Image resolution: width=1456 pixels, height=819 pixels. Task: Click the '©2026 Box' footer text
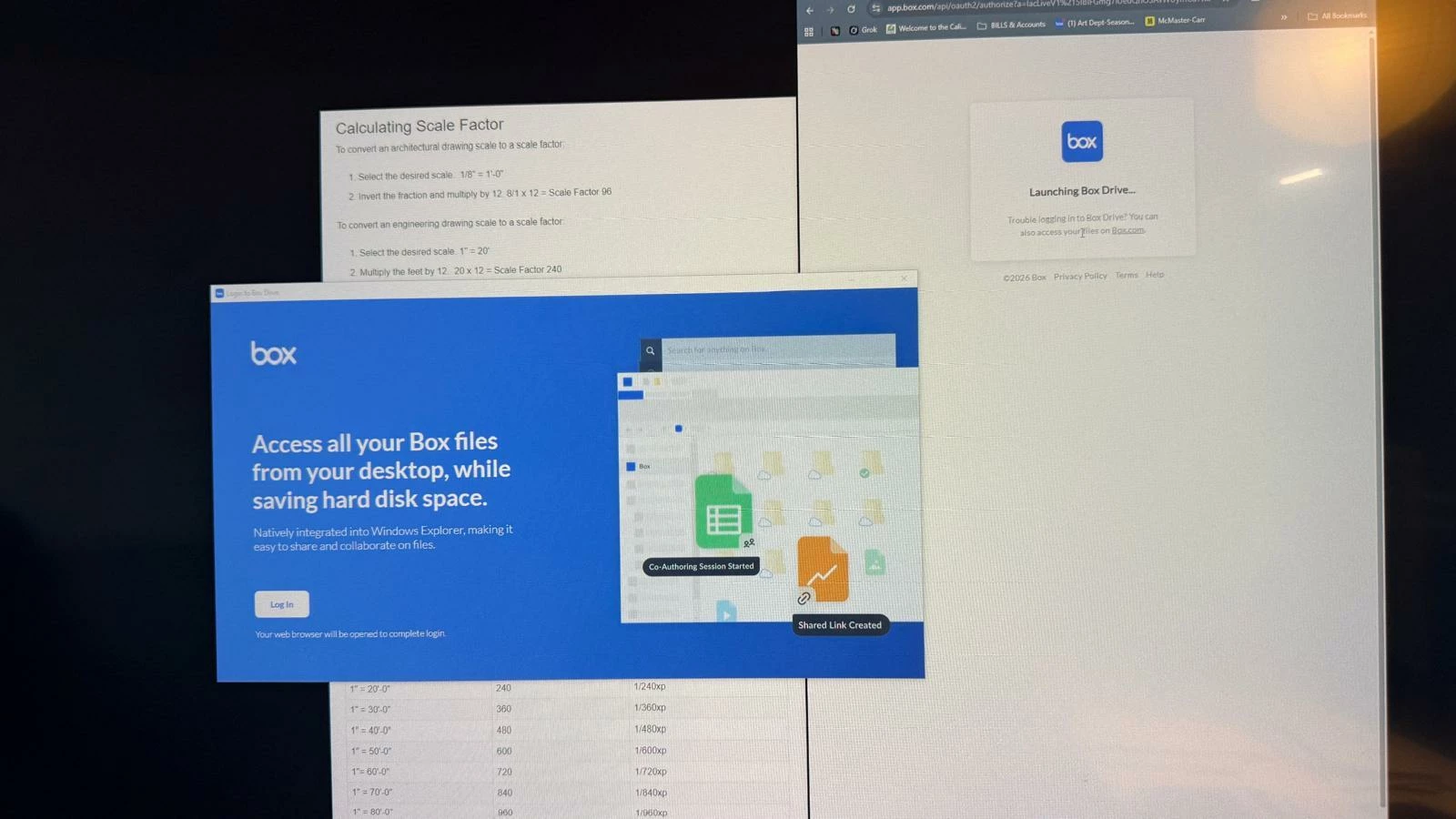click(1025, 278)
